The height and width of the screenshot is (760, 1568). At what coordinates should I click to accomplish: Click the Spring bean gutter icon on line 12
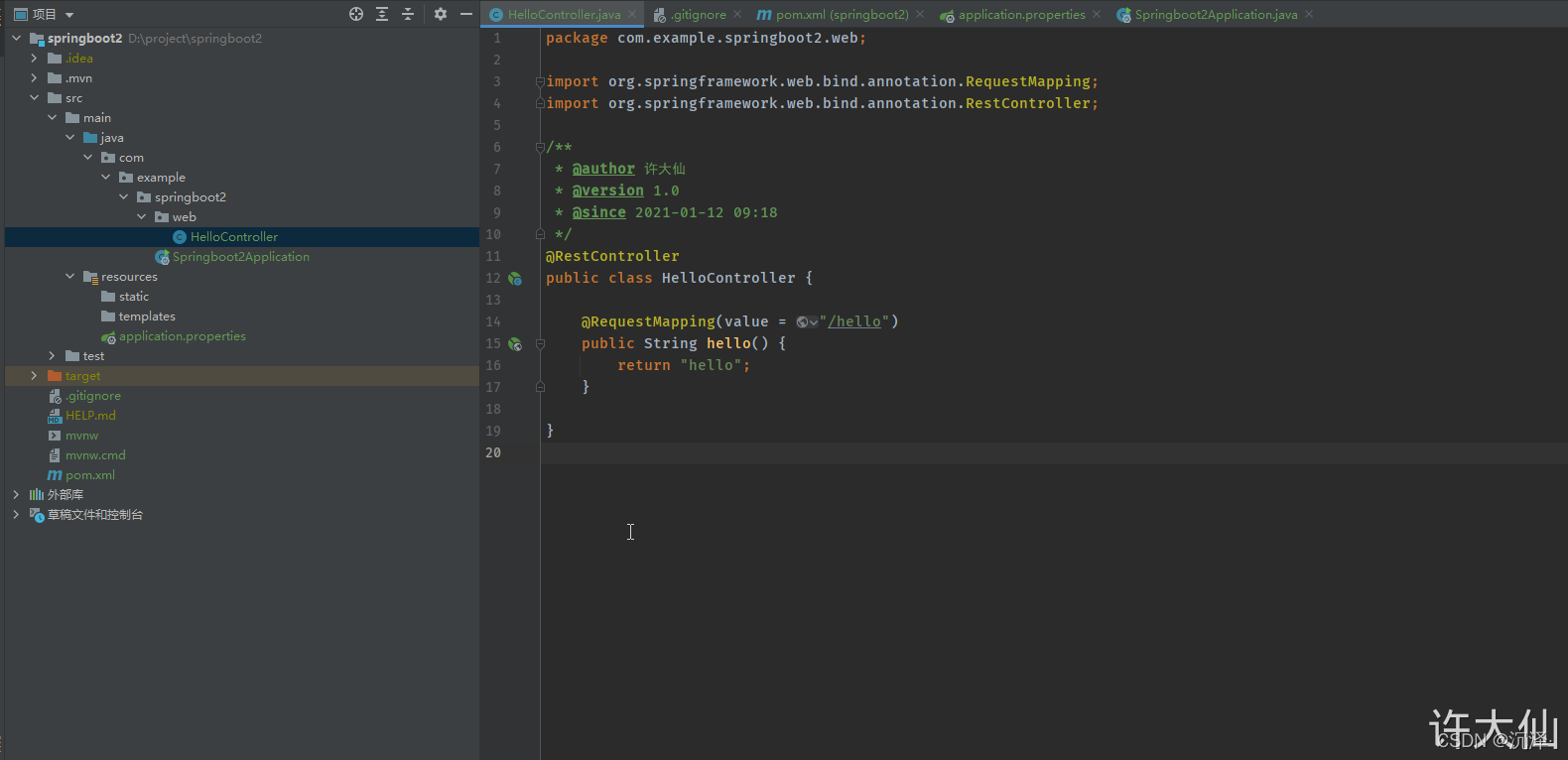tap(515, 279)
